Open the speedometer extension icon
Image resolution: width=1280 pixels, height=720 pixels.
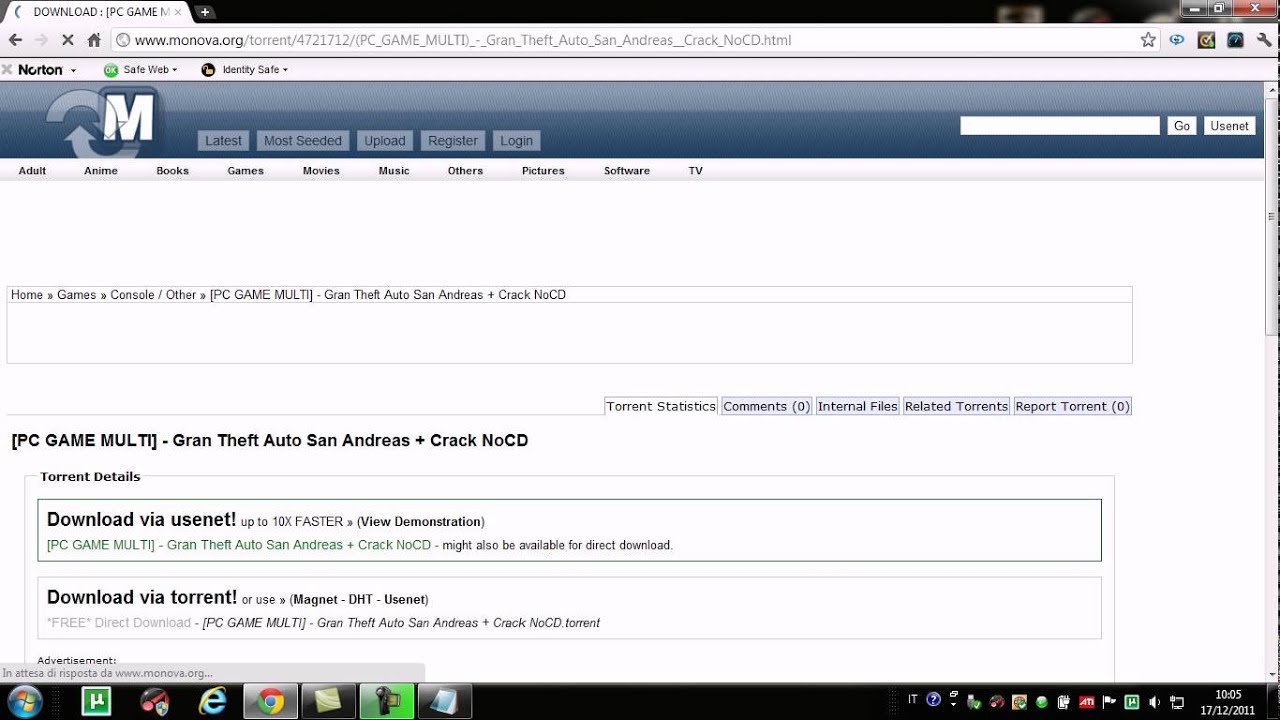click(x=1235, y=40)
